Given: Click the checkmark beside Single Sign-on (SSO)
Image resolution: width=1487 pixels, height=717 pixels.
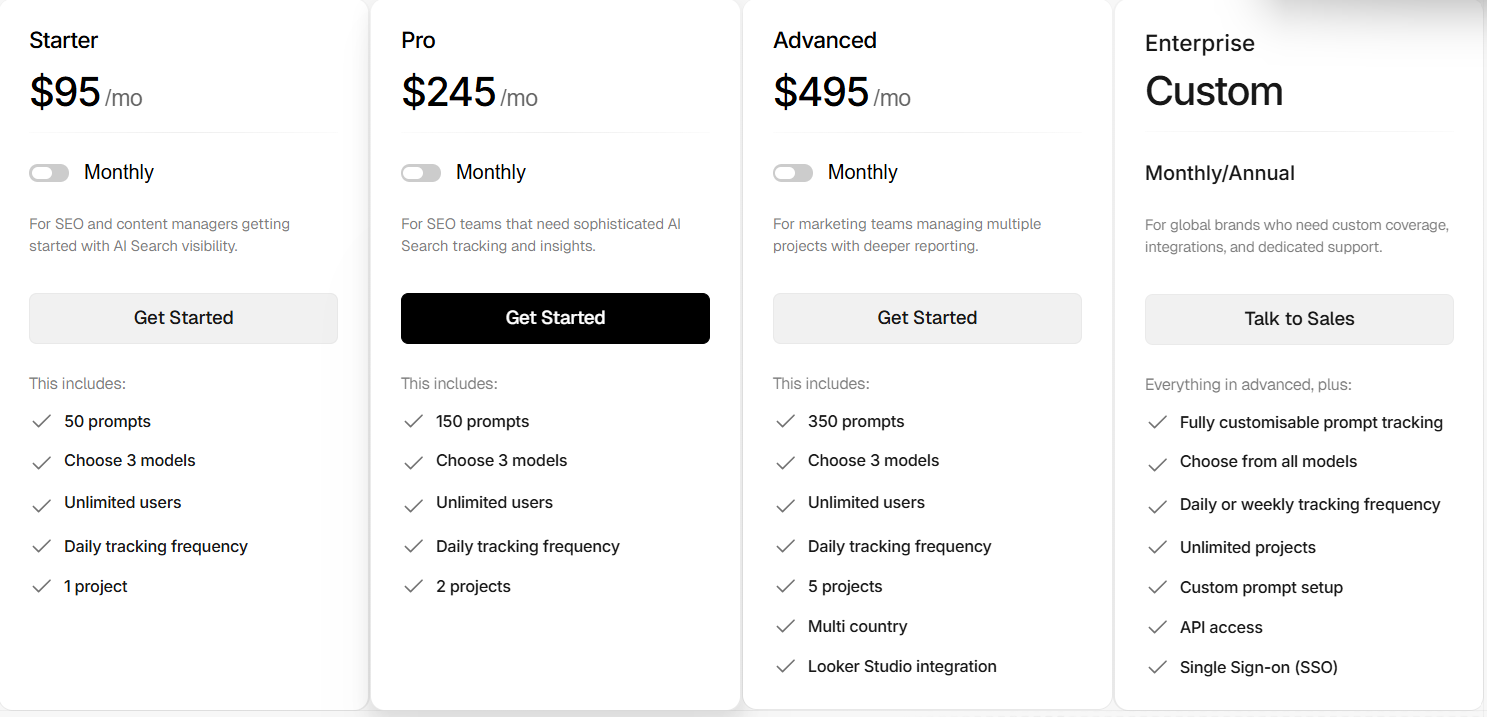Looking at the screenshot, I should tap(1158, 667).
